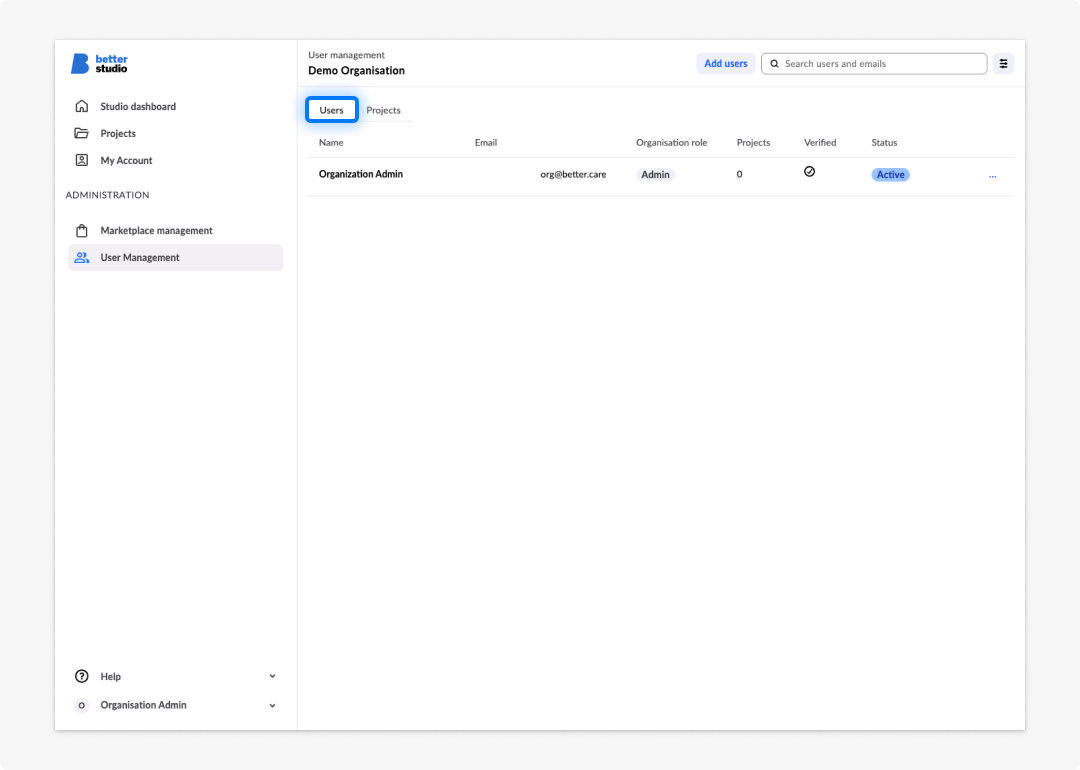Click the Admin role badge
This screenshot has height=770, width=1080.
point(655,175)
